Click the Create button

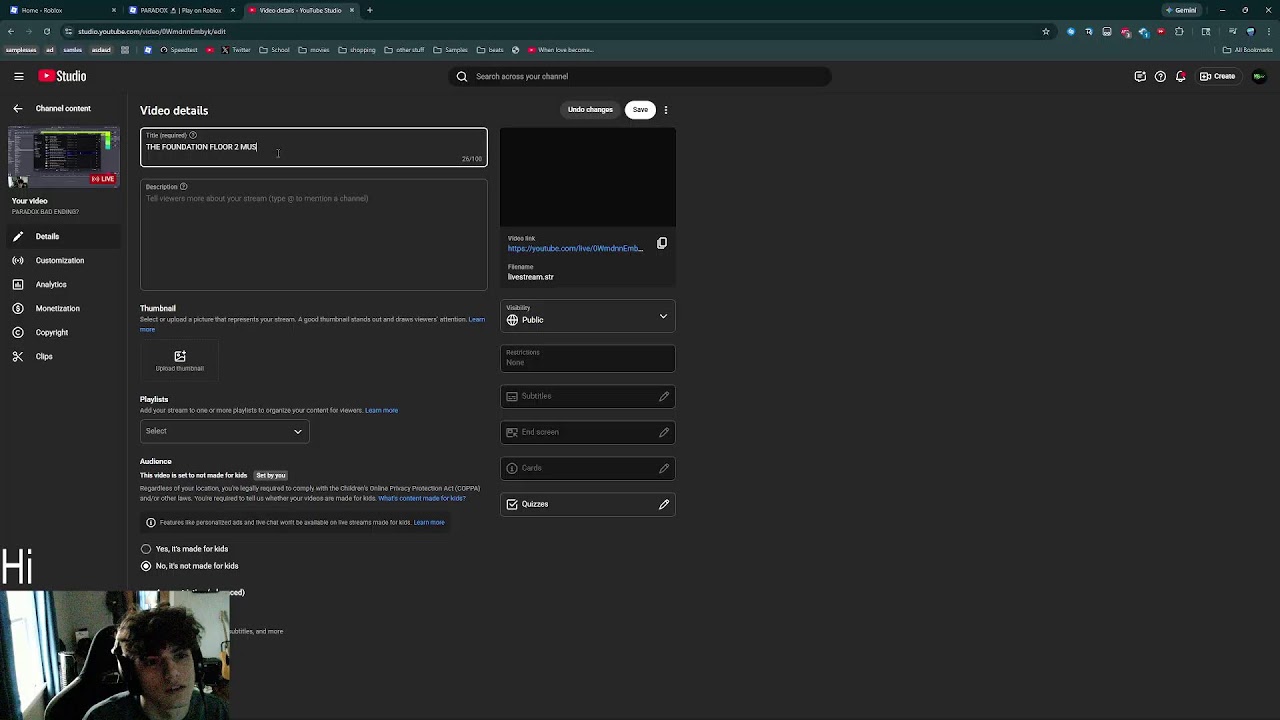tap(1218, 76)
